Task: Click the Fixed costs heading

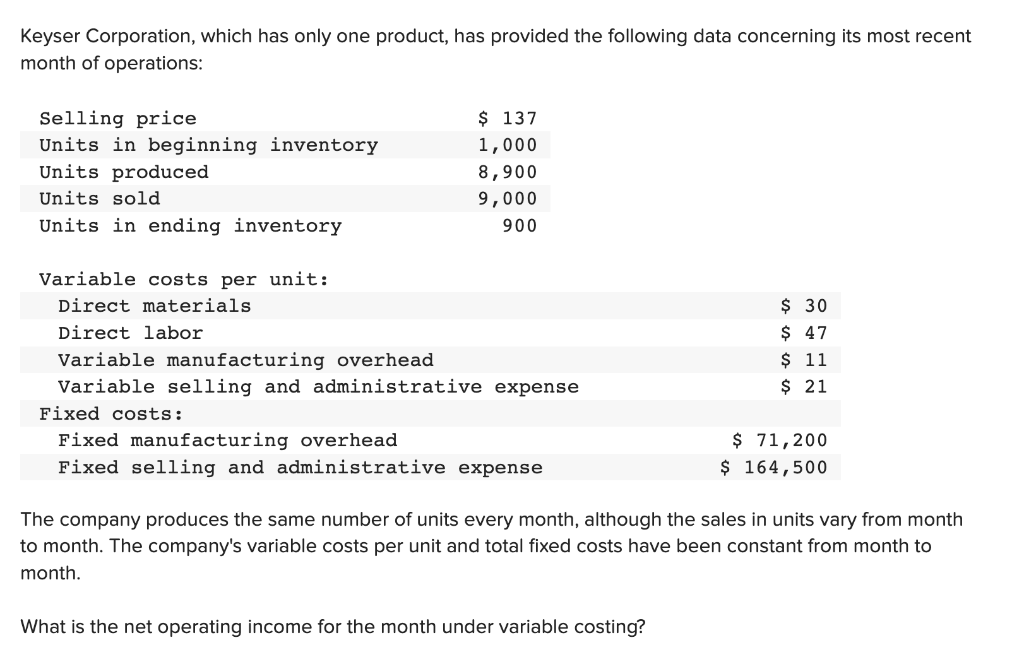Action: click(111, 414)
